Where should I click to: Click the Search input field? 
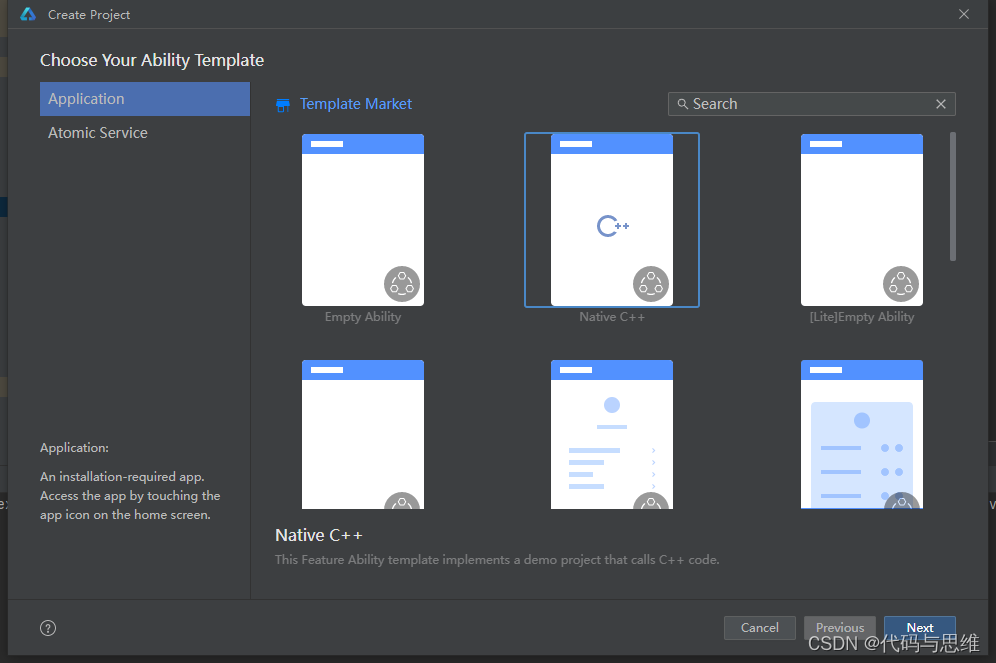811,104
